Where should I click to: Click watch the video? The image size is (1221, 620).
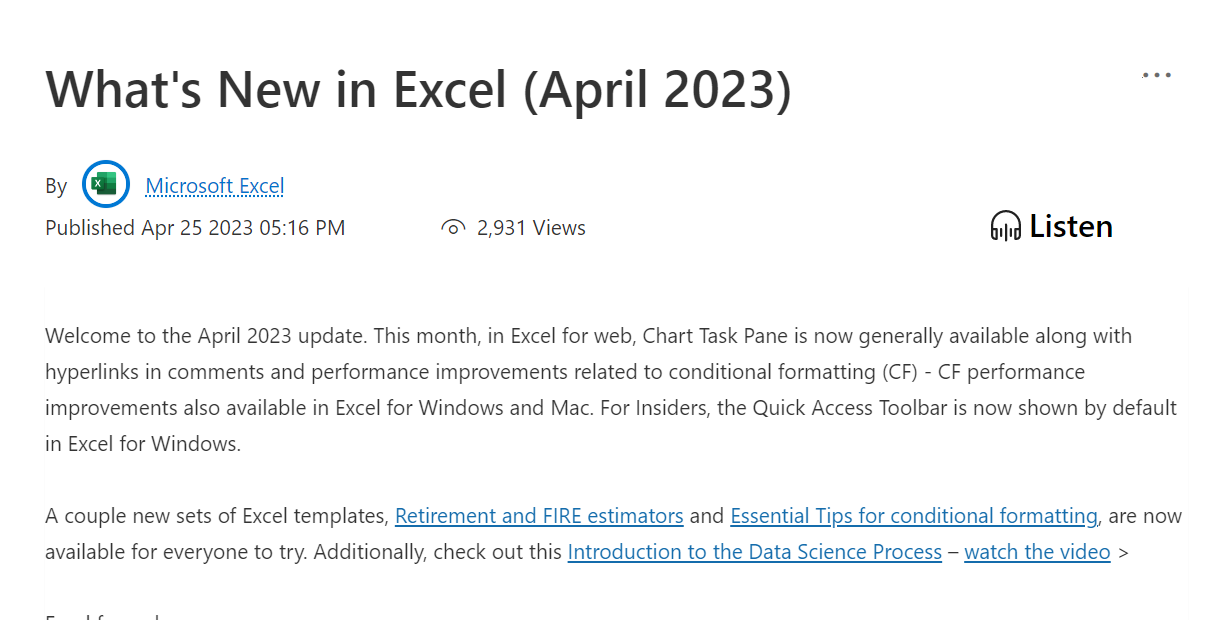click(x=1037, y=551)
